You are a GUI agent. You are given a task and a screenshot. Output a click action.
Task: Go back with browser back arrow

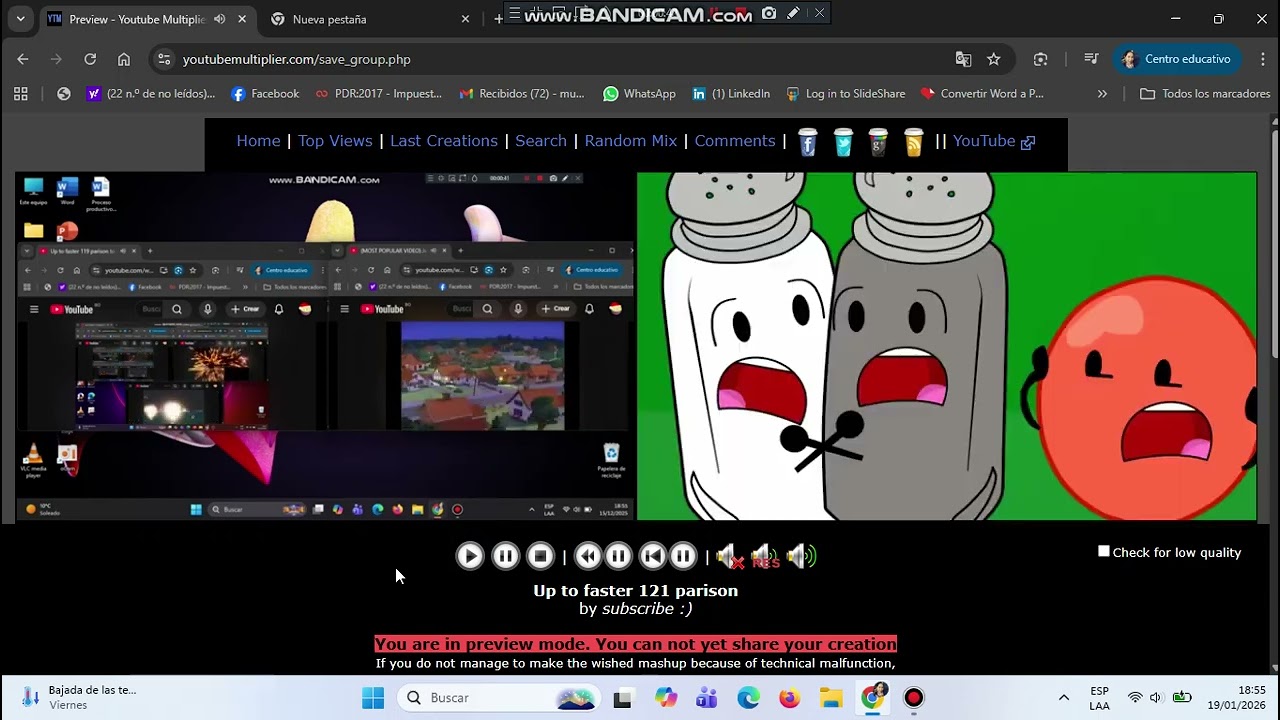coord(23,59)
